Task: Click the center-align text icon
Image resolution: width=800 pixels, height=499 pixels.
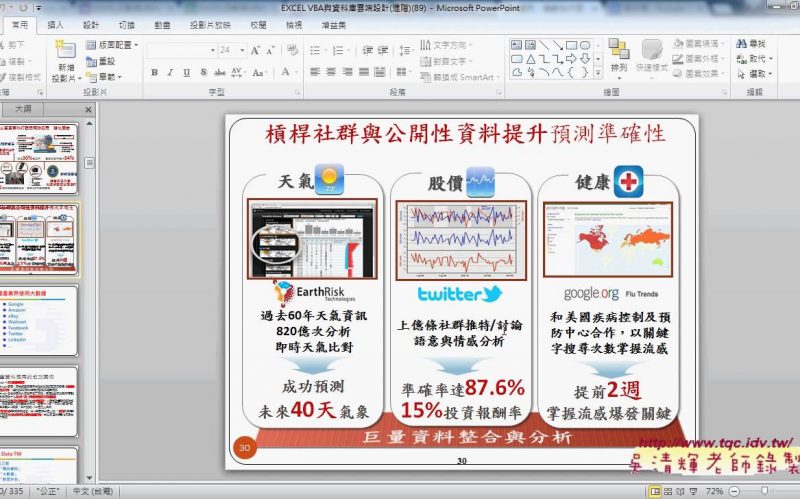Action: (x=330, y=73)
